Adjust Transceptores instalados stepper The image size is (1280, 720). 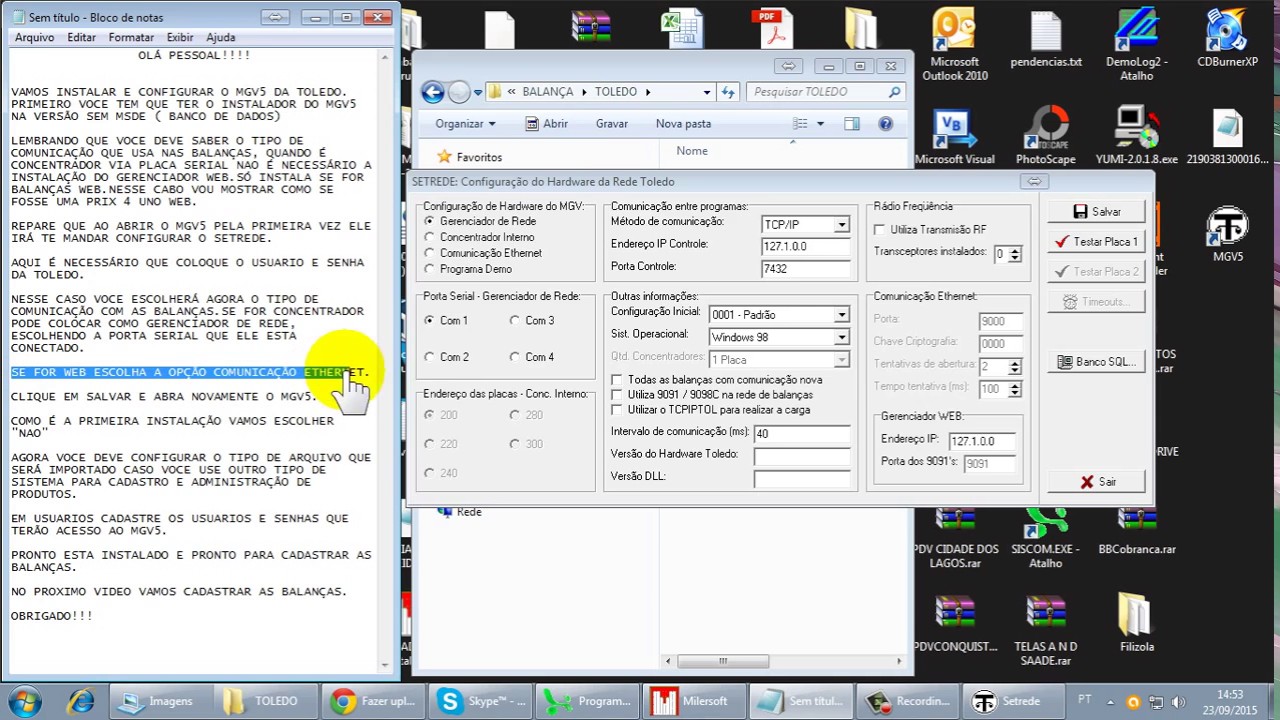[1014, 254]
